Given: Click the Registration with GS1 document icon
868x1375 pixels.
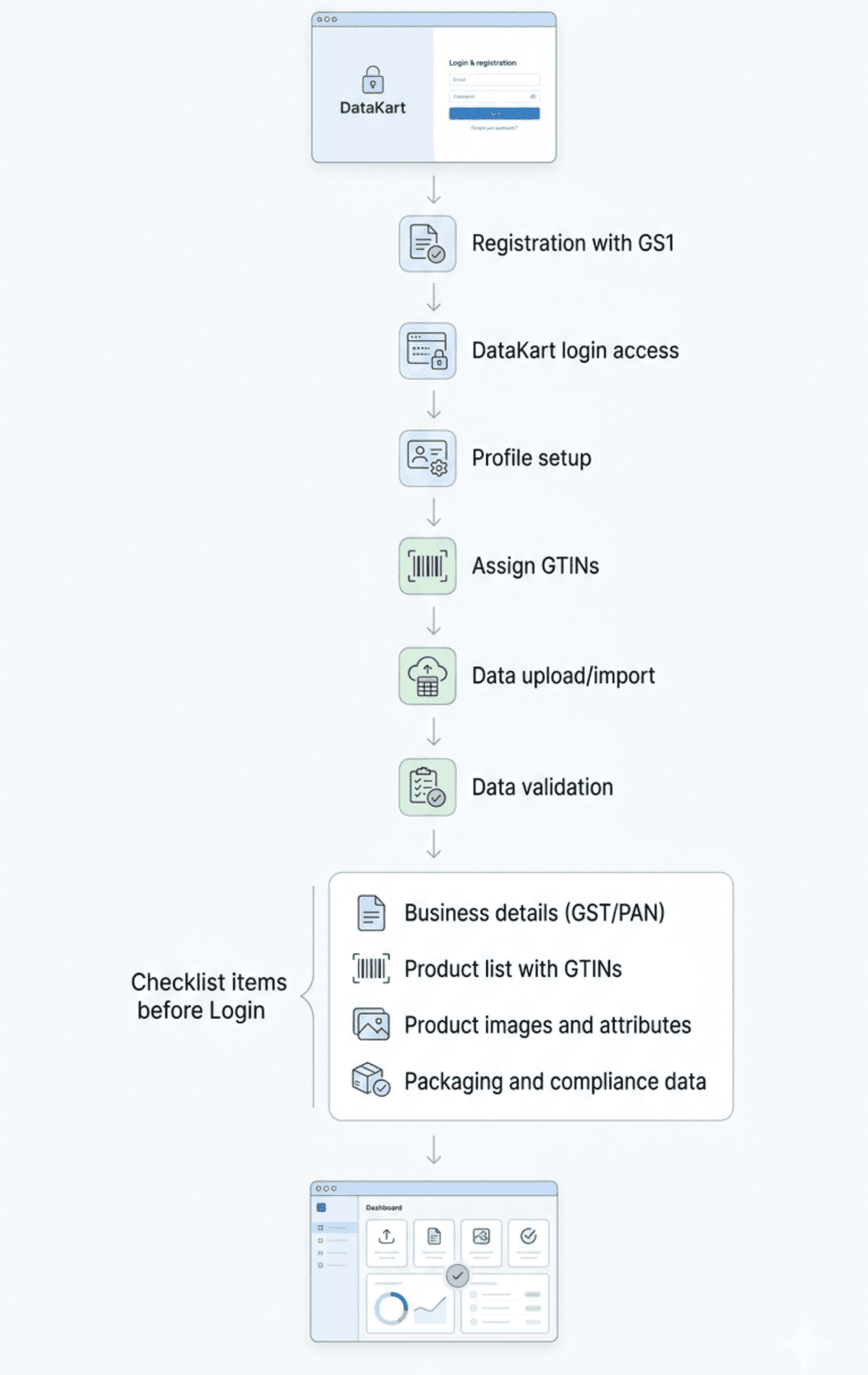Looking at the screenshot, I should tap(427, 243).
